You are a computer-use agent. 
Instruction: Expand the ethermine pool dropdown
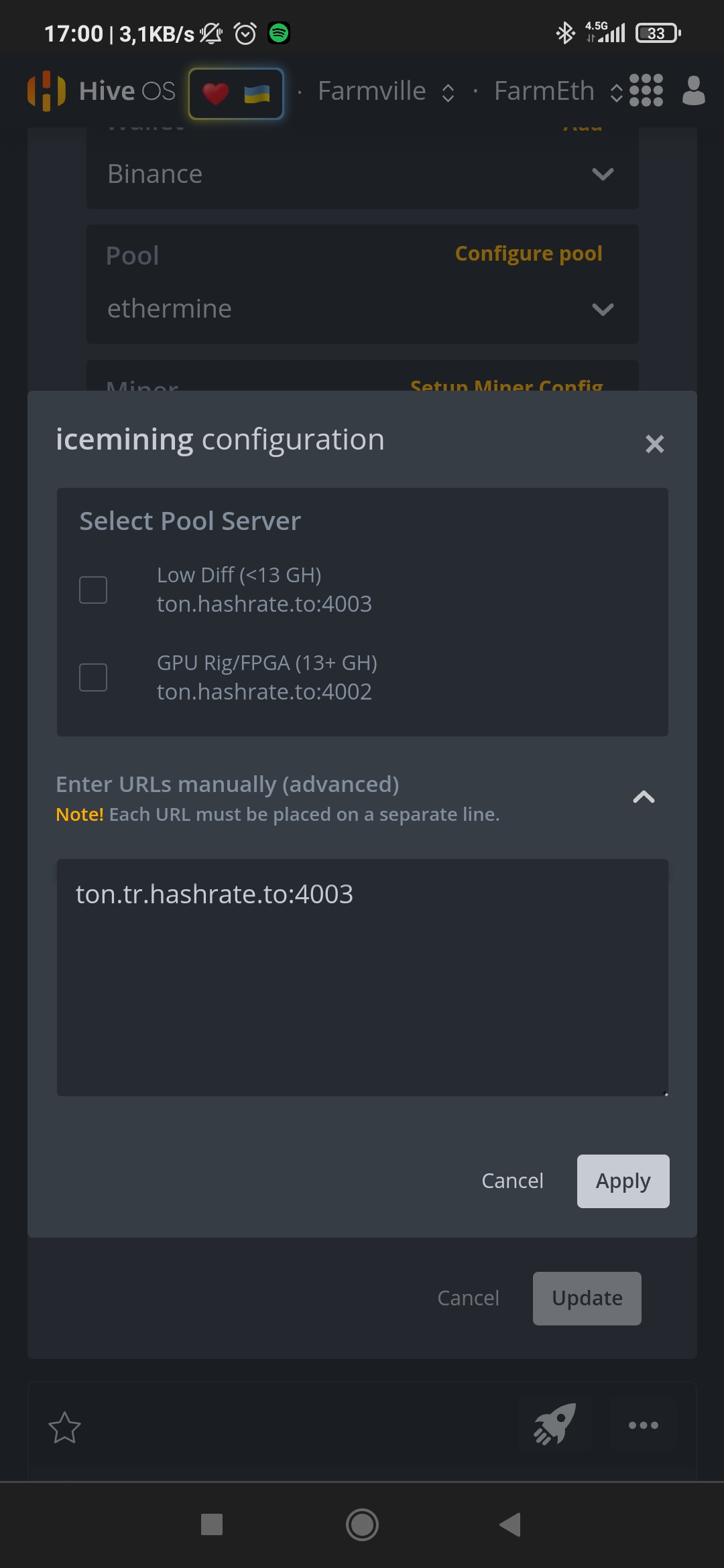(x=362, y=309)
